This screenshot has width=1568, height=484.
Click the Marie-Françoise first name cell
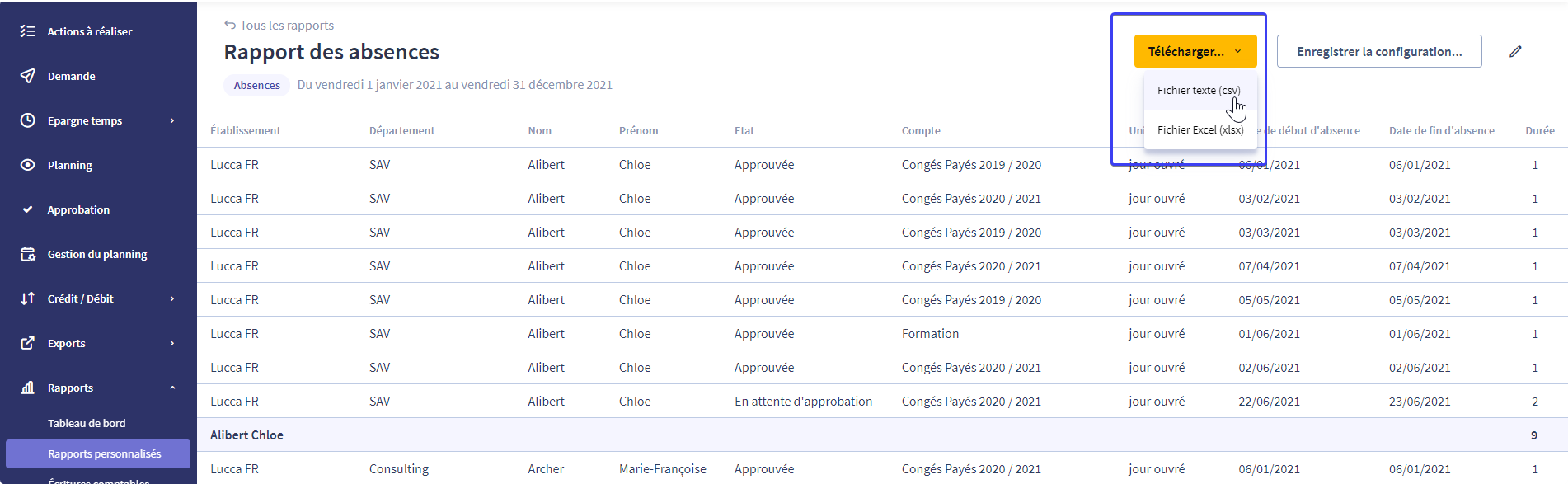[x=663, y=468]
